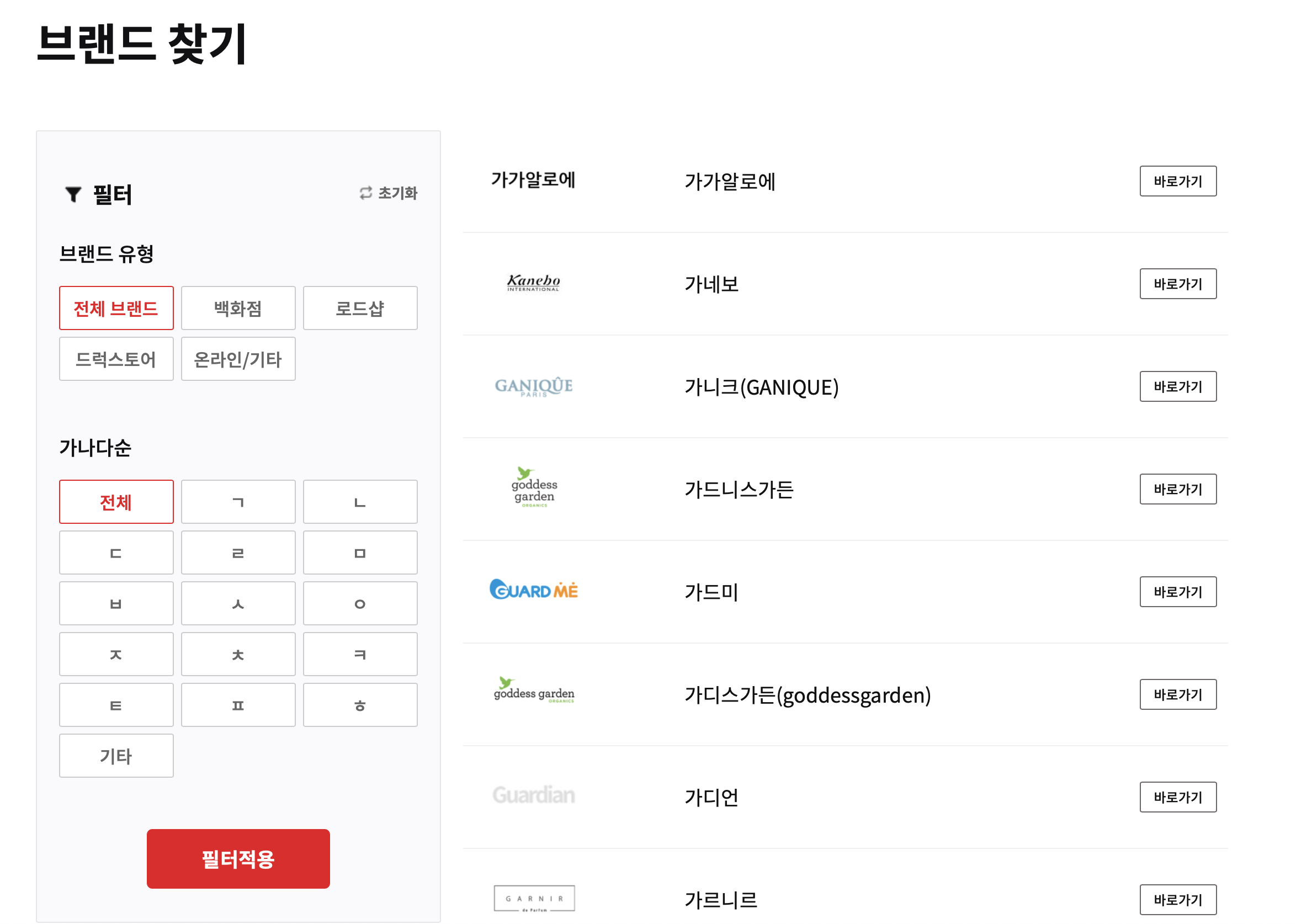Filter brands by consonant ㄱ
Viewport: 1296px width, 924px height.
(238, 502)
